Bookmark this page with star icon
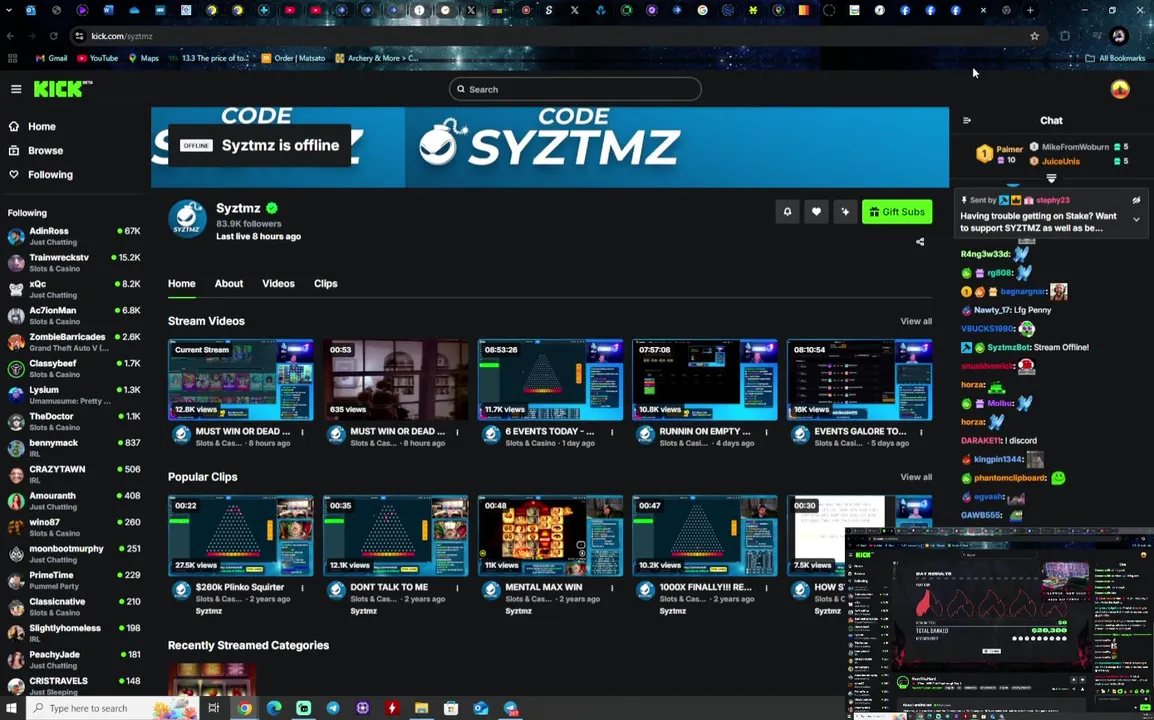This screenshot has height=720, width=1154. (1034, 36)
